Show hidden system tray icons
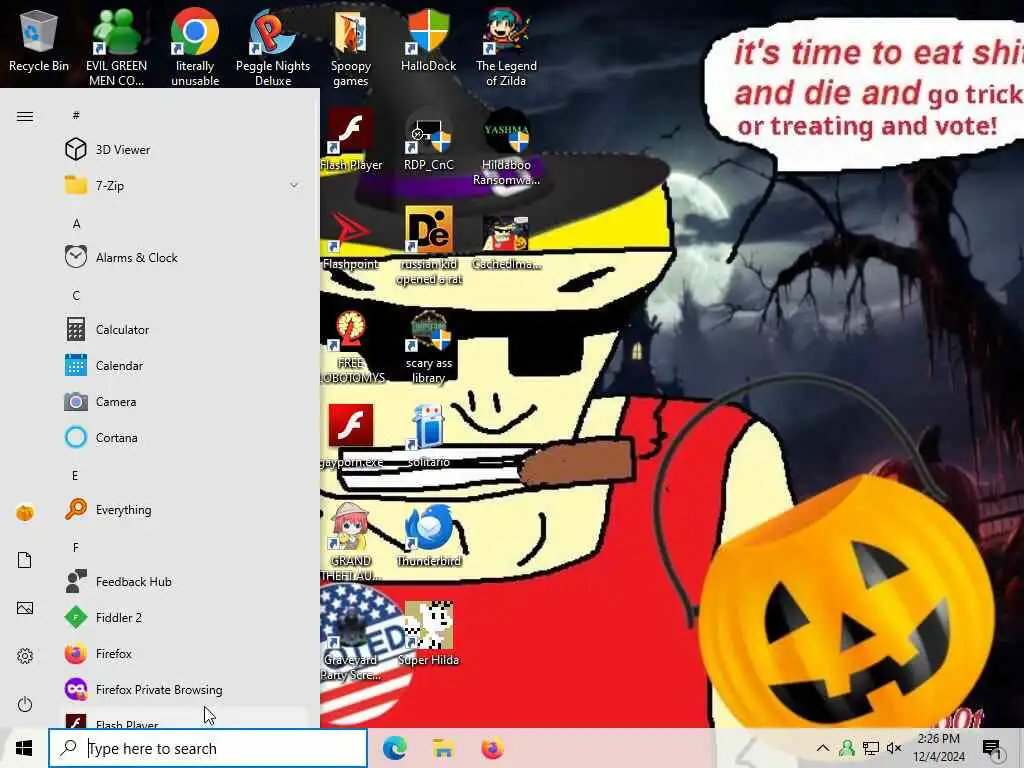The image size is (1024, 768). point(823,748)
